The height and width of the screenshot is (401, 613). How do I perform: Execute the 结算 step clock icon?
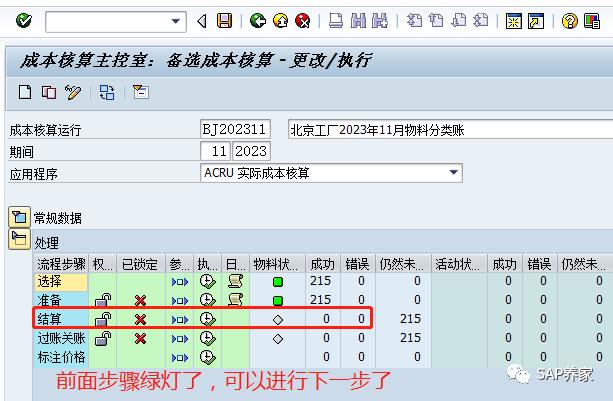point(207,319)
